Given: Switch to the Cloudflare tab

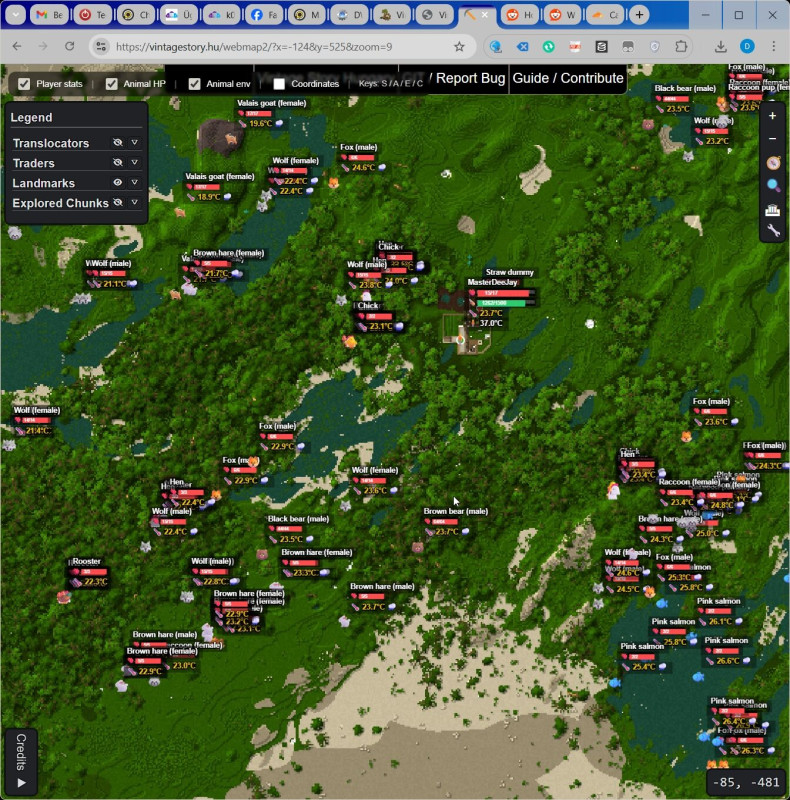Looking at the screenshot, I should click(x=605, y=15).
